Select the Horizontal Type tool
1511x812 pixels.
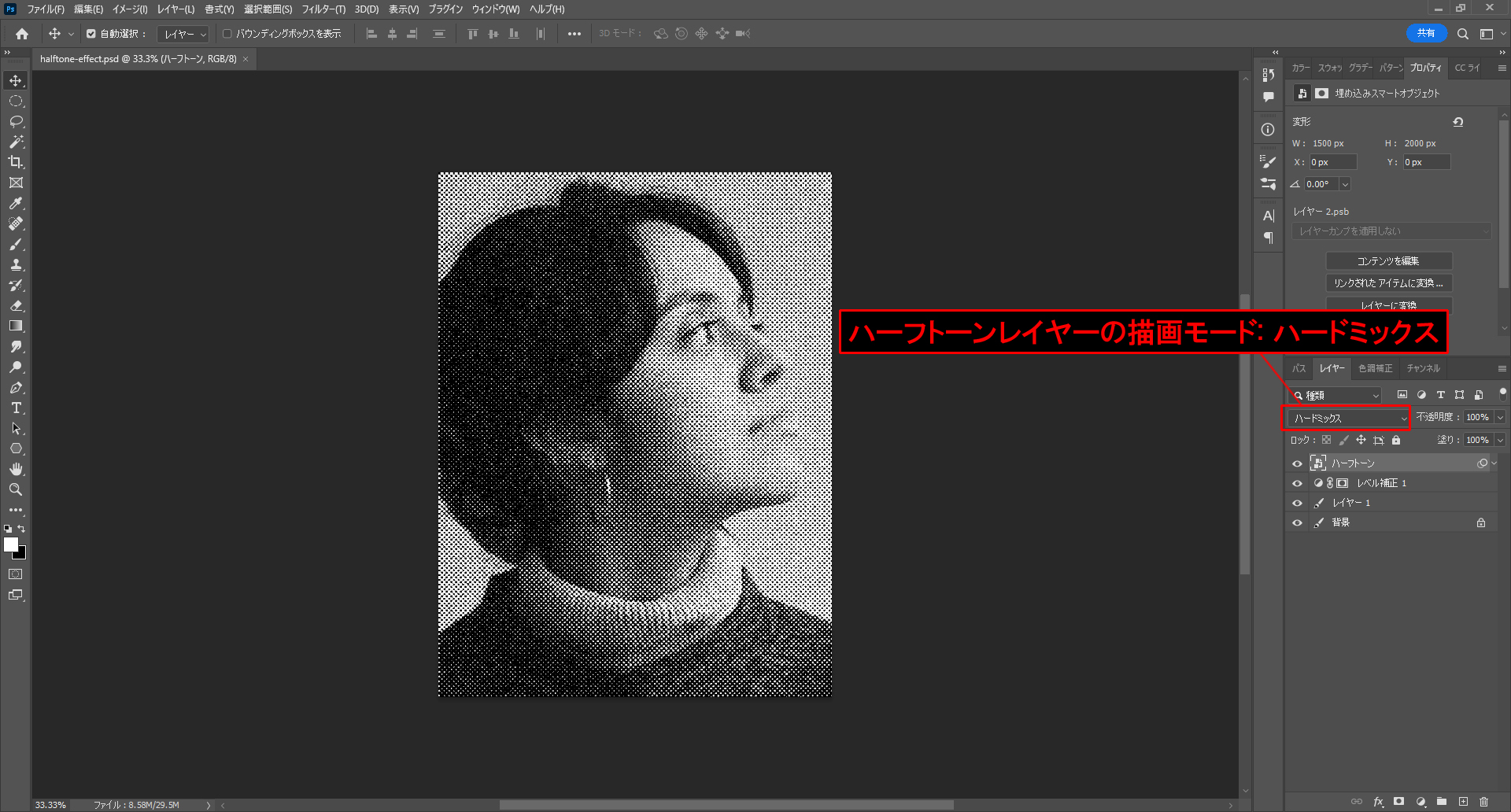tap(16, 408)
